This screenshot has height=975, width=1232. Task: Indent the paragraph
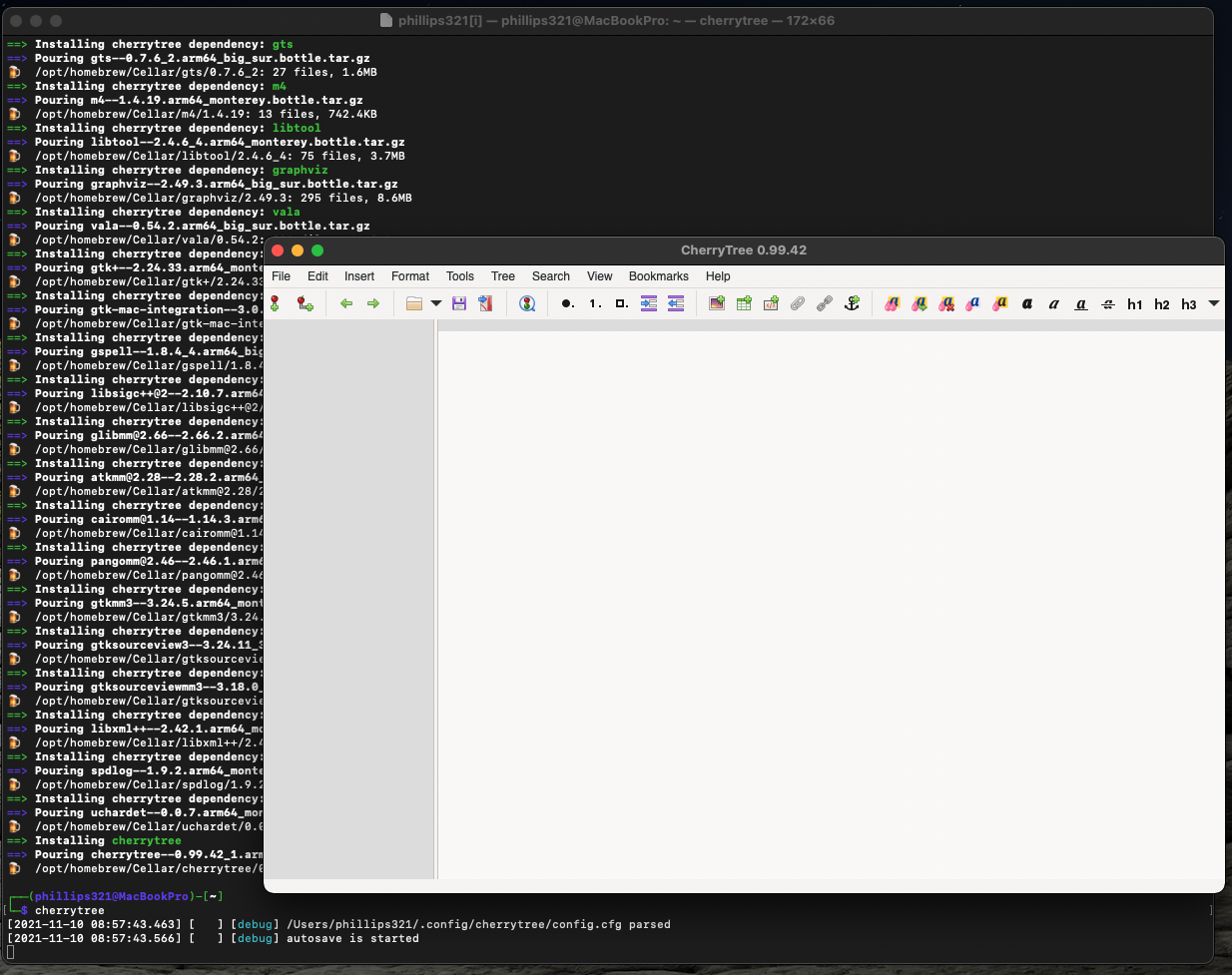coord(649,303)
